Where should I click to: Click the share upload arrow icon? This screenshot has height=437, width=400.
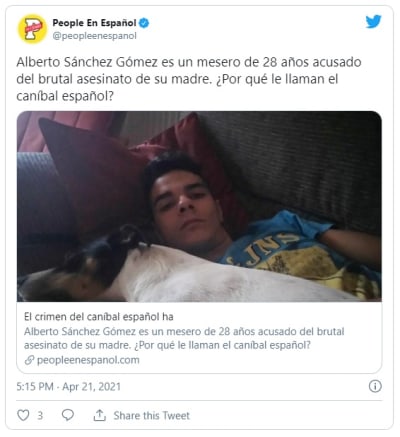click(x=99, y=415)
